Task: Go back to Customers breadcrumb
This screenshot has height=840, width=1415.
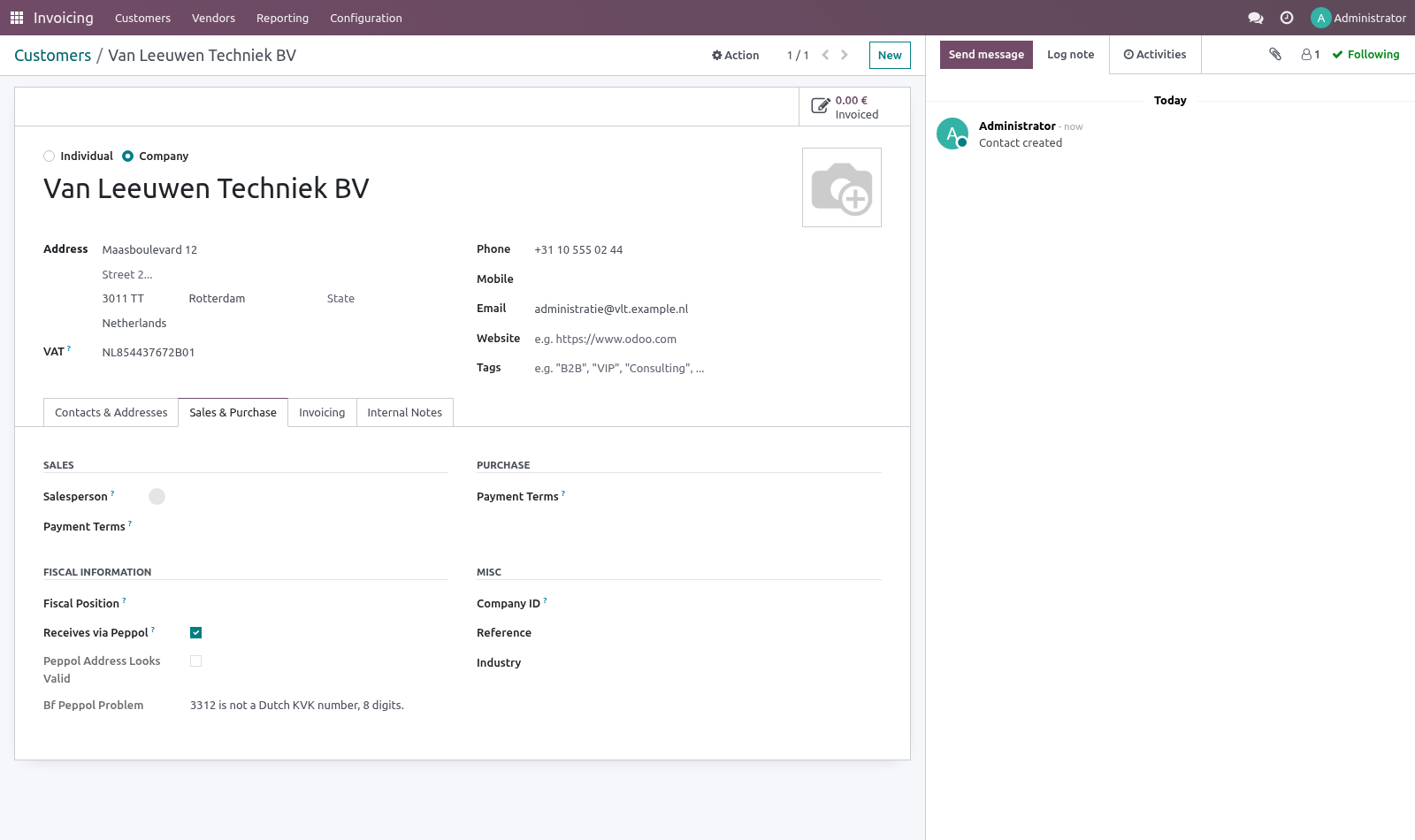Action: click(x=53, y=55)
